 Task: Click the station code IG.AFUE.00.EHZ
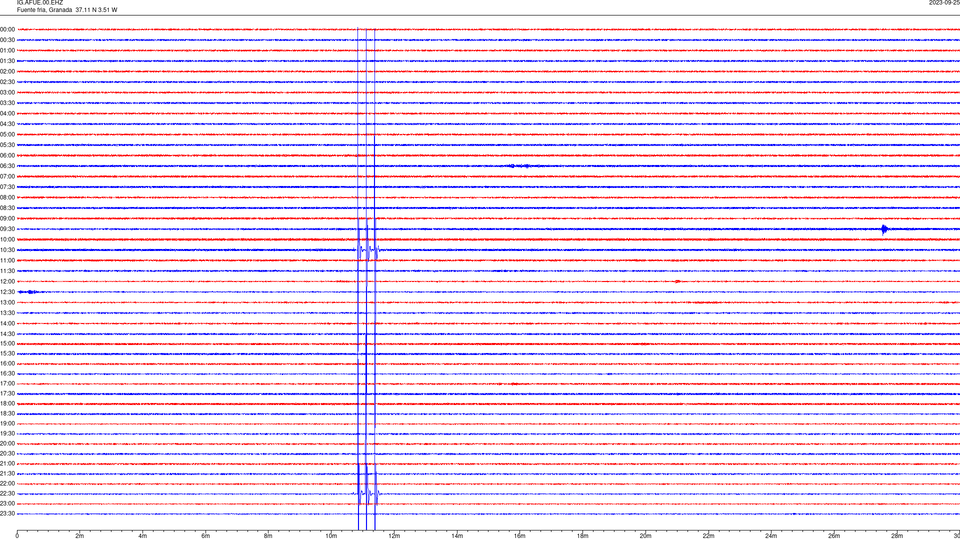click(40, 3)
